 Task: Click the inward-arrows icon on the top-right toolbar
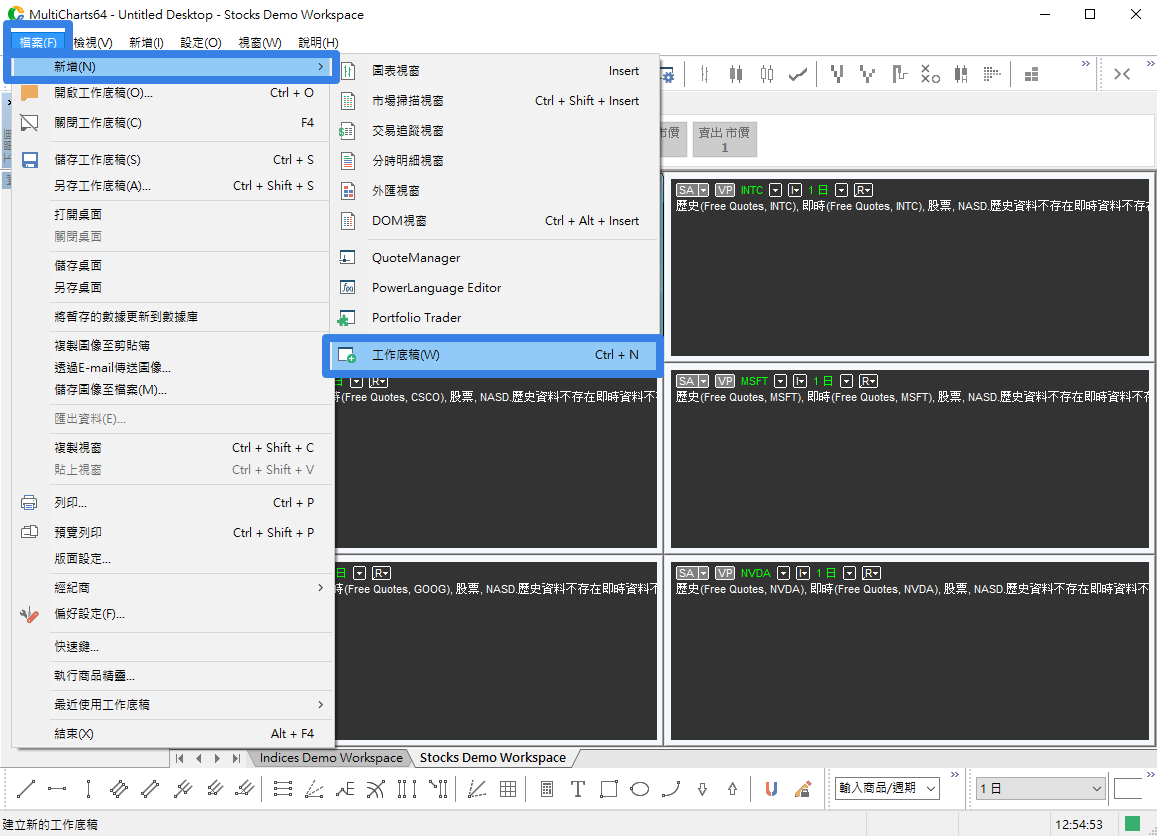tap(1122, 74)
